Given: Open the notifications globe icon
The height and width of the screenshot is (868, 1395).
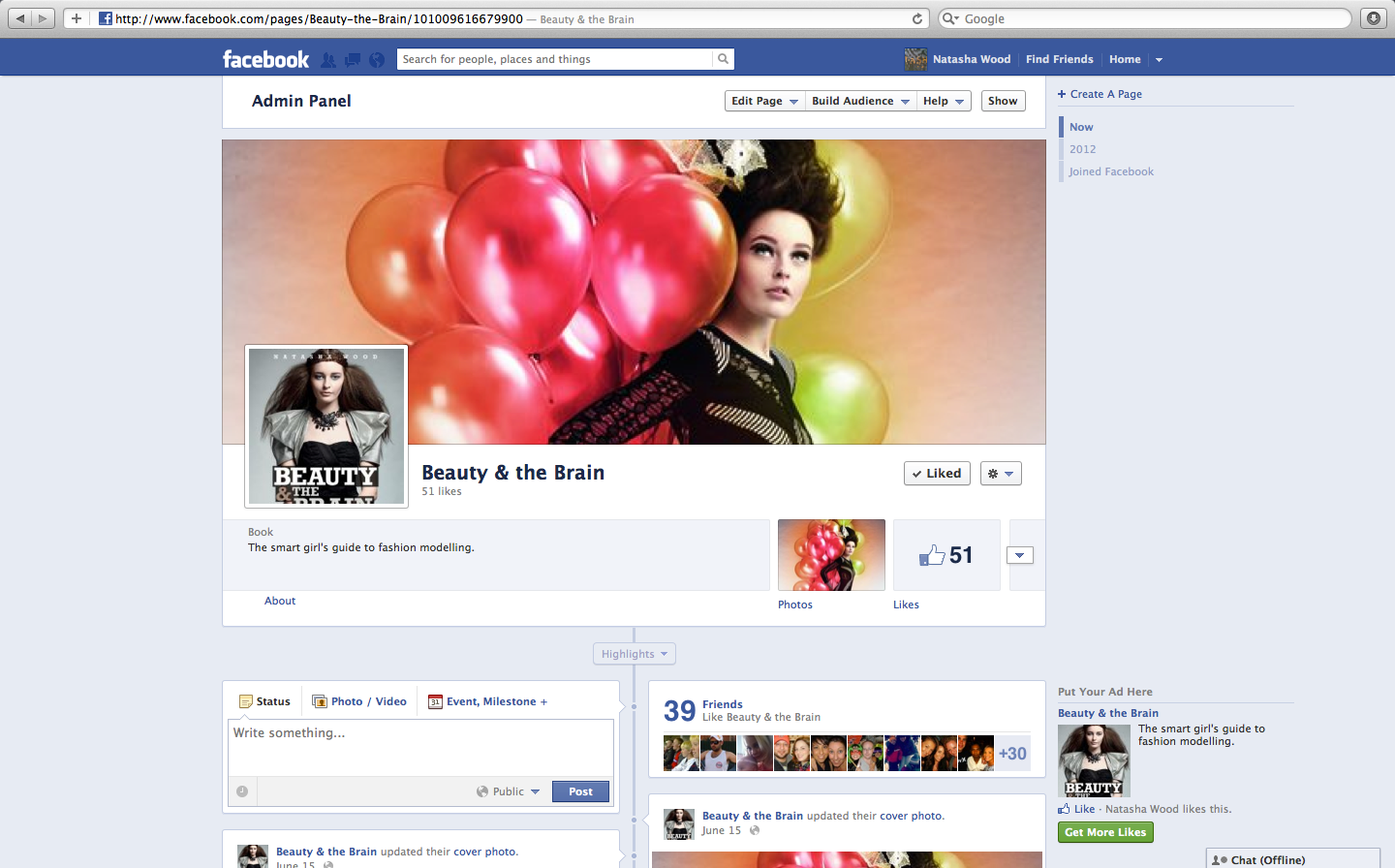Looking at the screenshot, I should click(377, 60).
